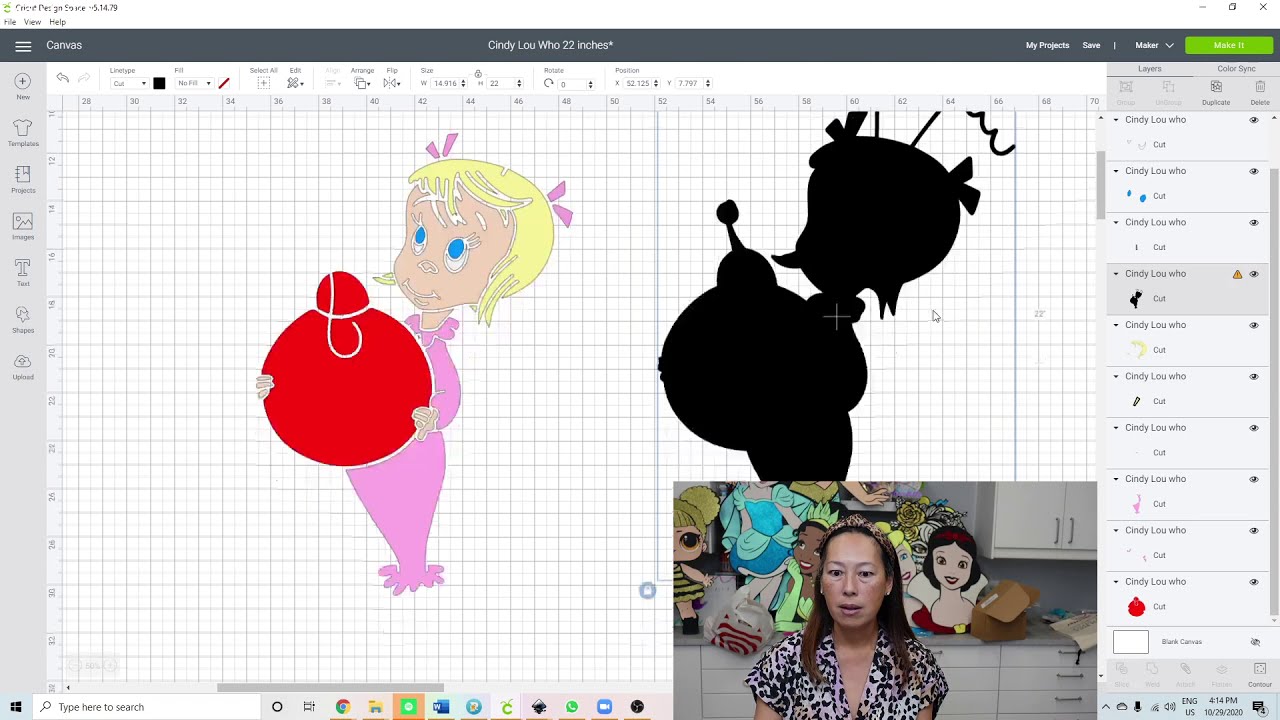This screenshot has width=1280, height=720.
Task: Click the Delete layer icon
Action: click(x=1260, y=92)
